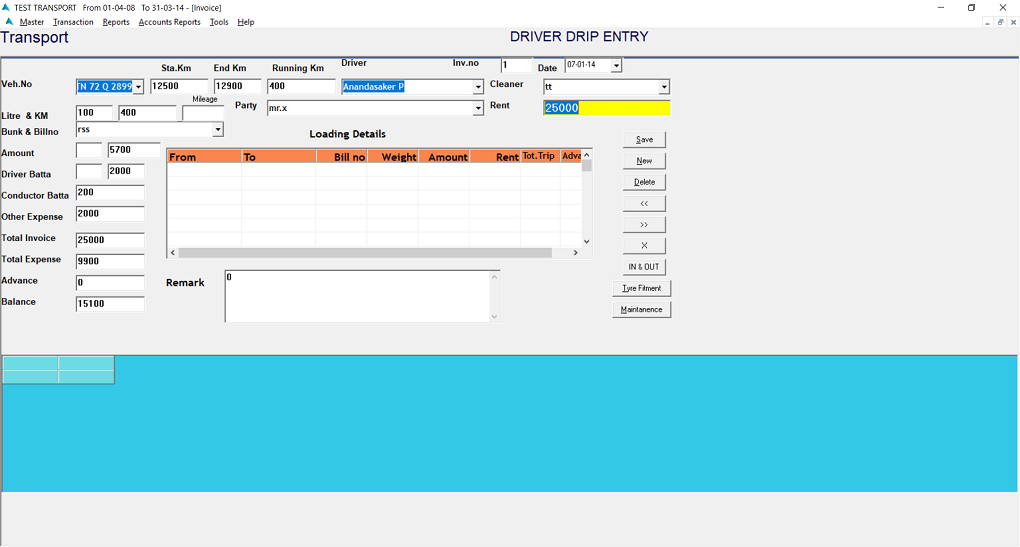
Task: Expand the Party dropdown
Action: pyautogui.click(x=478, y=108)
